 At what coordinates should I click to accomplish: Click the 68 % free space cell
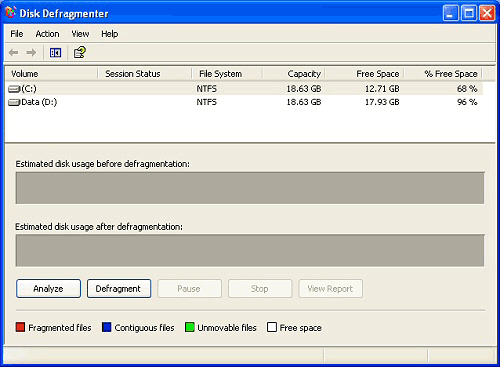(467, 89)
